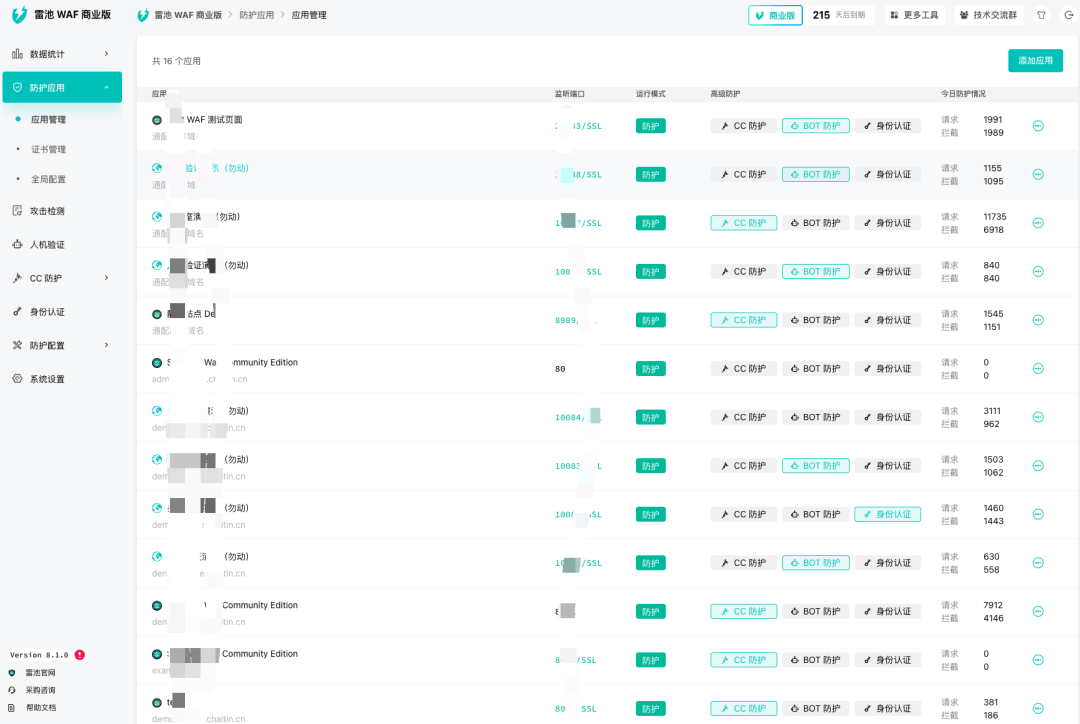The image size is (1080, 724).
Task: Click the 10084 port link
Action: point(569,417)
